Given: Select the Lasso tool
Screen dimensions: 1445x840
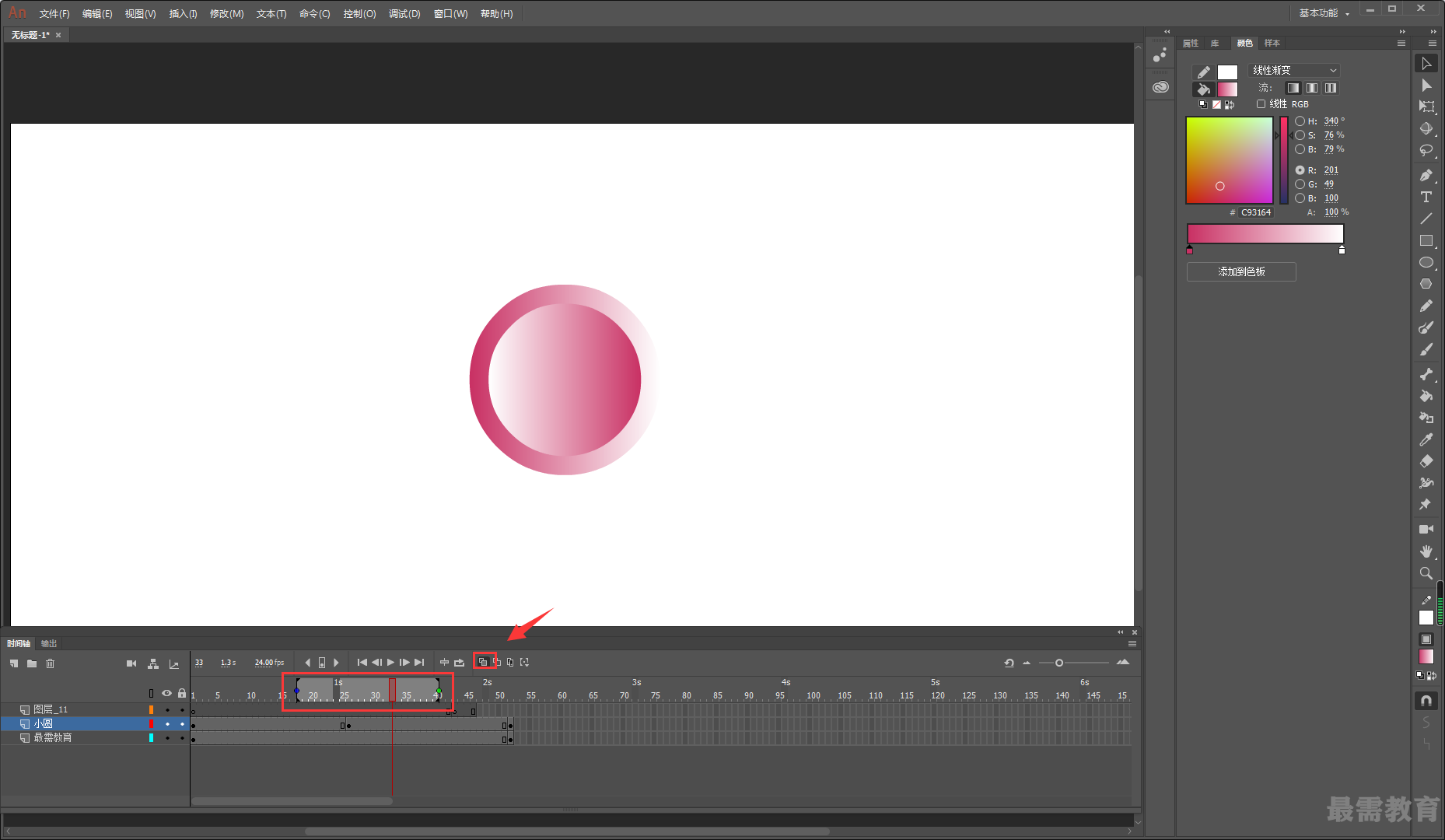Looking at the screenshot, I should (1426, 150).
